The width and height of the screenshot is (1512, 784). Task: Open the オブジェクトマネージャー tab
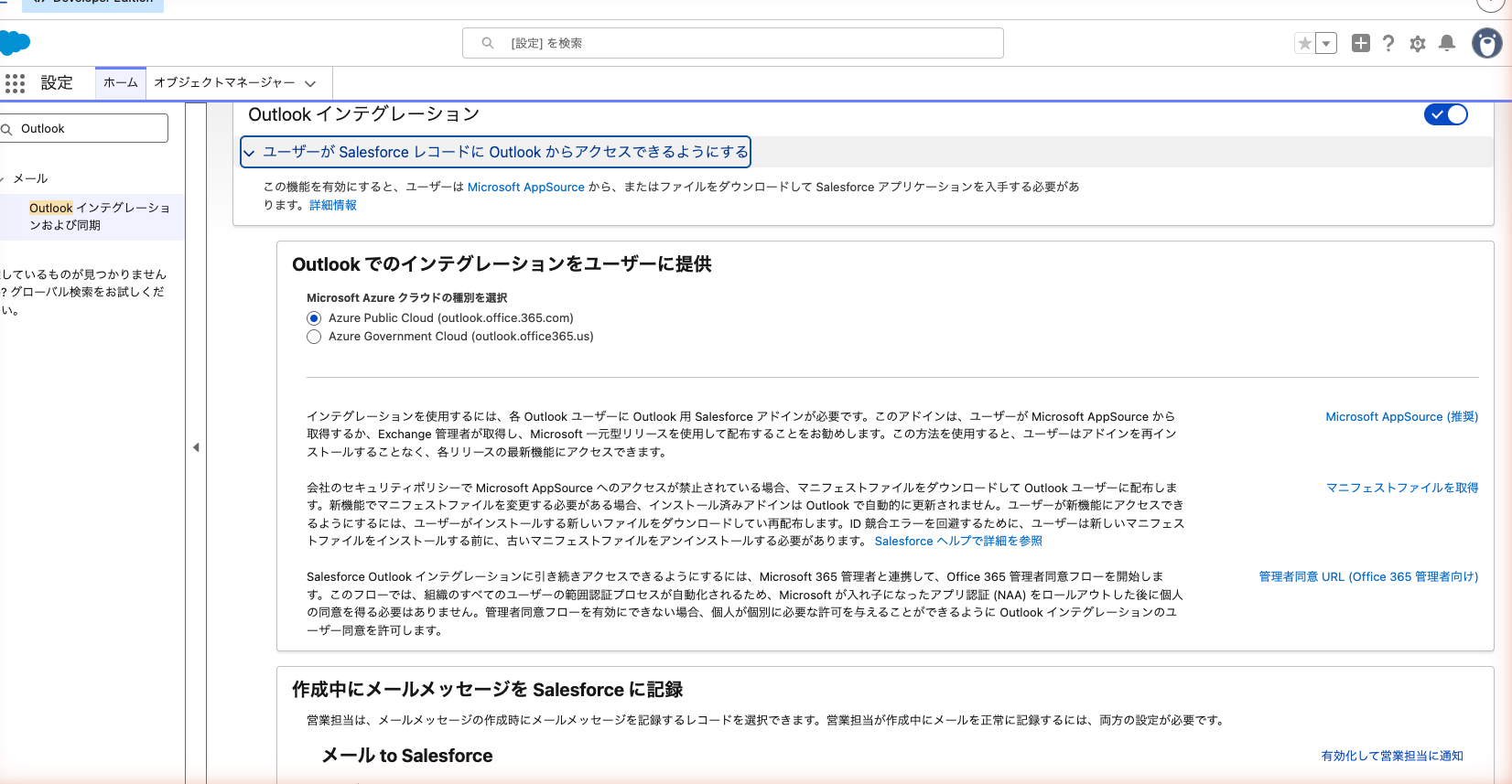(224, 82)
